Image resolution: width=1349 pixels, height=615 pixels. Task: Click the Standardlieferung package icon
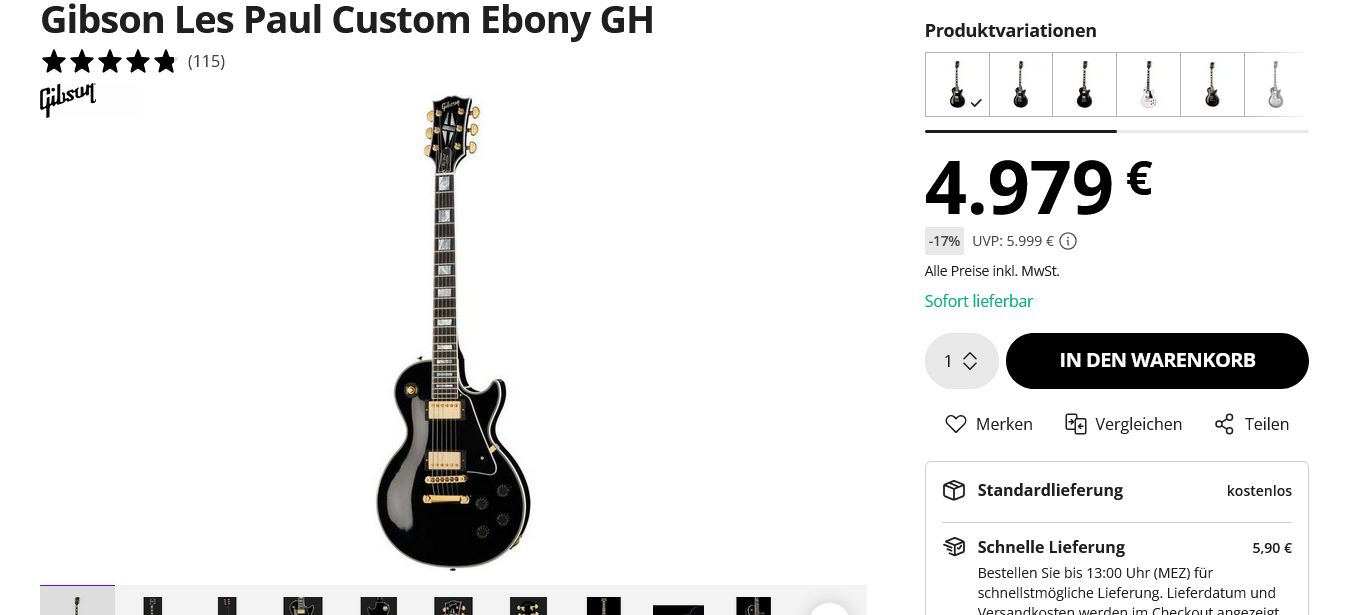click(x=954, y=490)
